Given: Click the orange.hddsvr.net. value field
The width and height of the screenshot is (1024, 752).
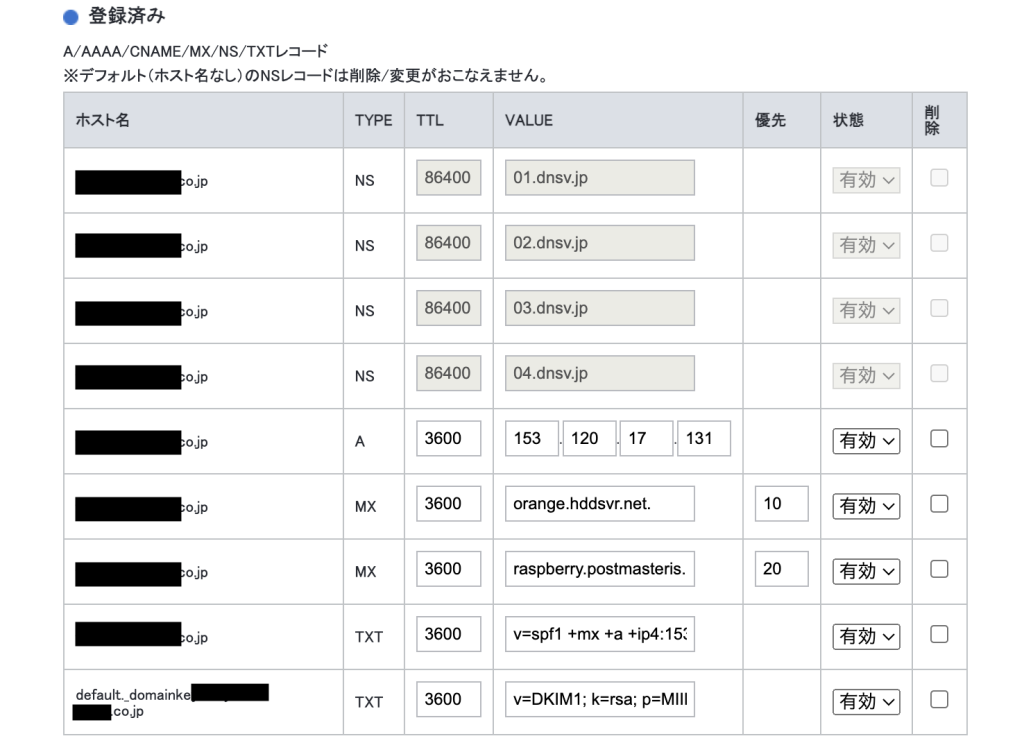Looking at the screenshot, I should (599, 504).
